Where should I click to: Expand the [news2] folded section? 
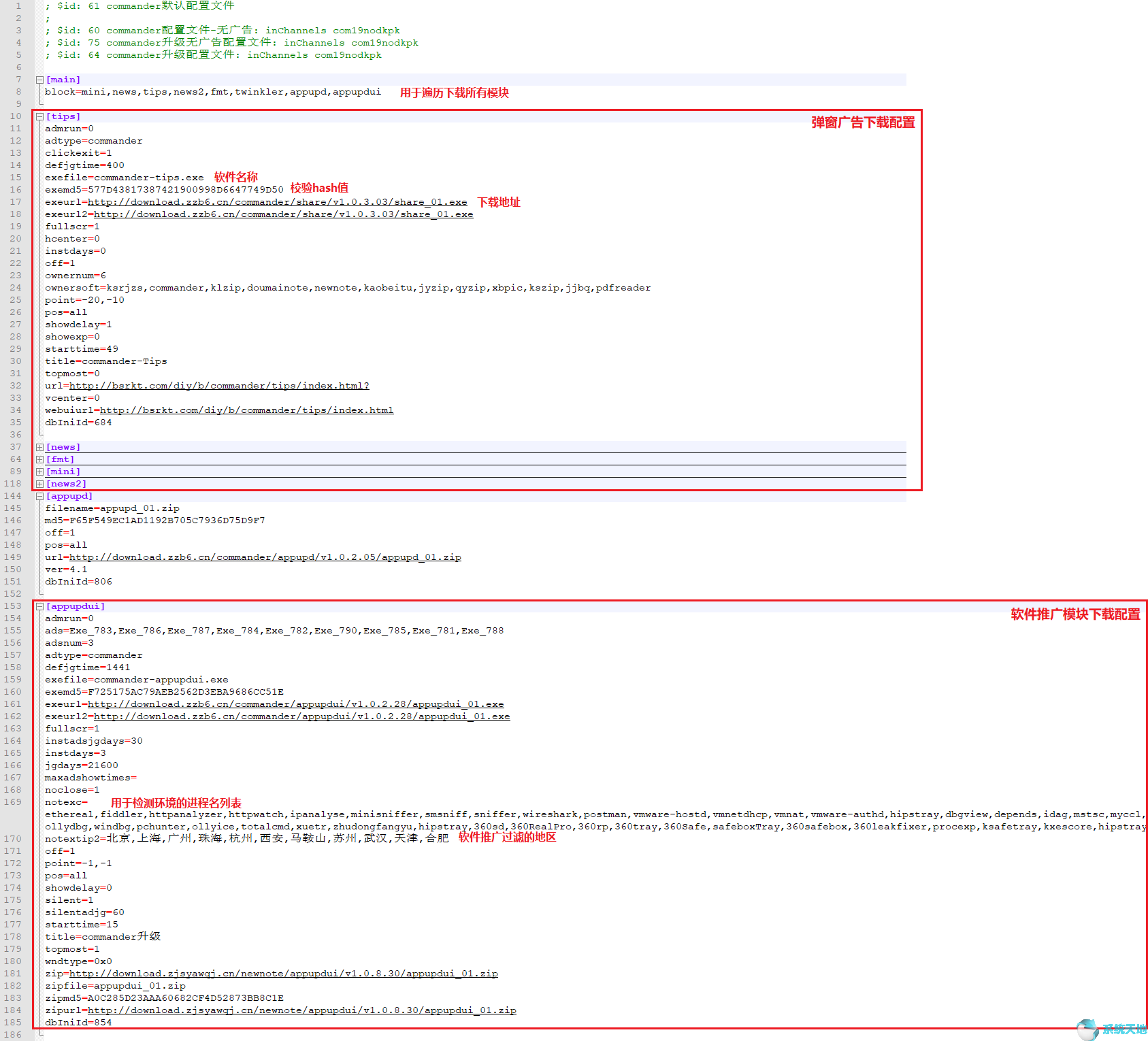click(x=39, y=484)
